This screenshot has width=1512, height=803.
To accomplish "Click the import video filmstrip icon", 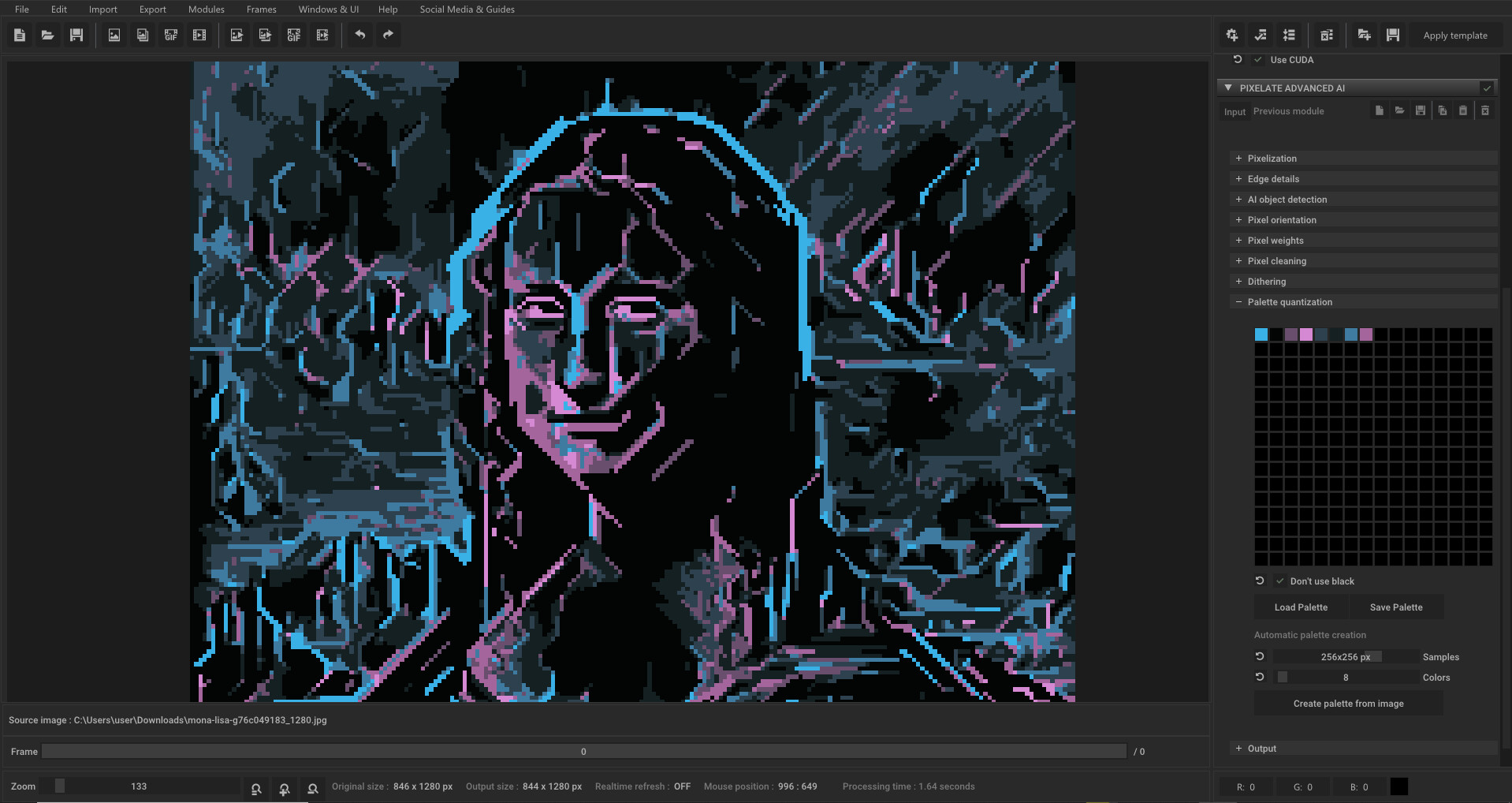I will coord(199,35).
